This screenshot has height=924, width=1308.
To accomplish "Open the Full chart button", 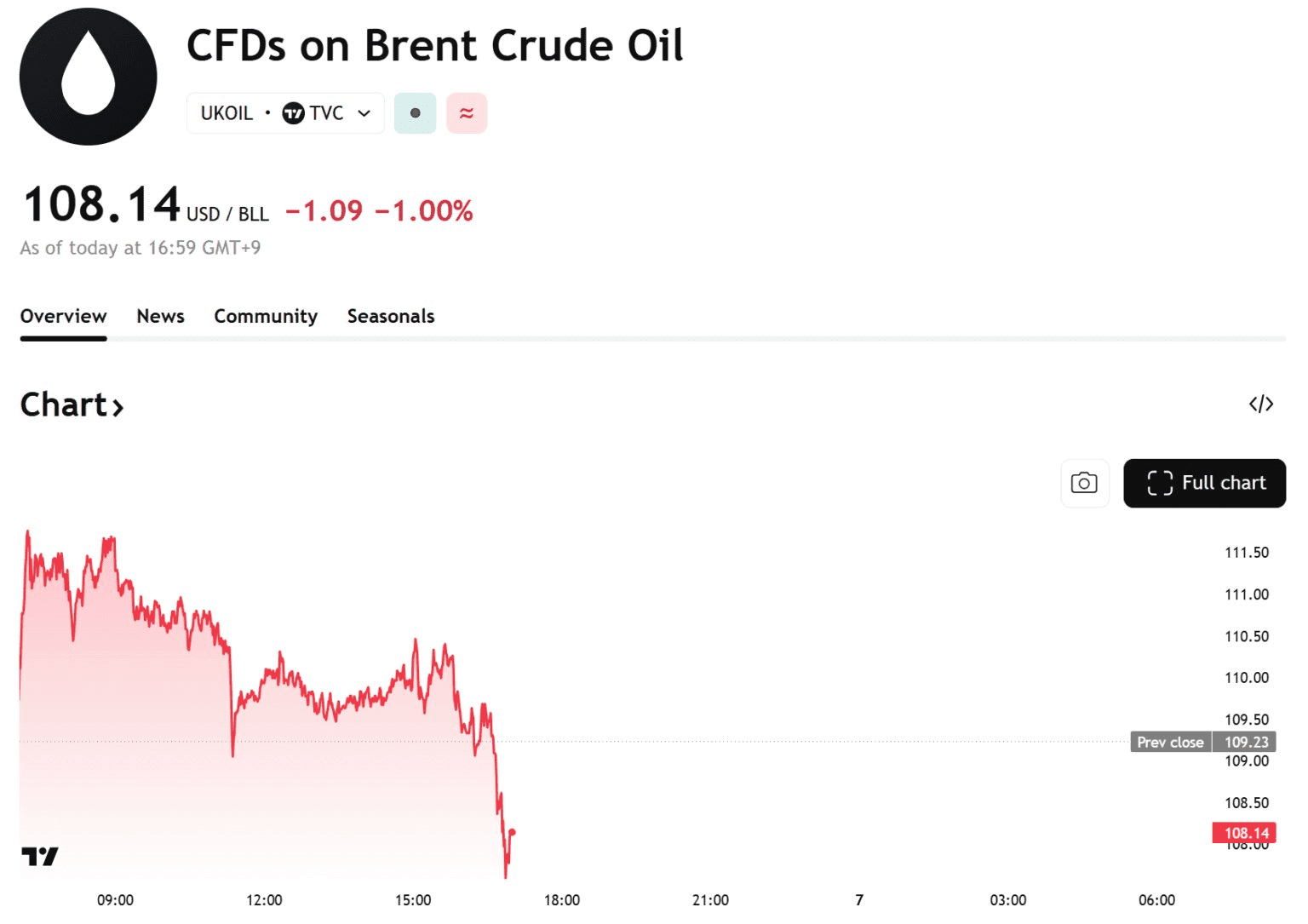I will pos(1204,484).
